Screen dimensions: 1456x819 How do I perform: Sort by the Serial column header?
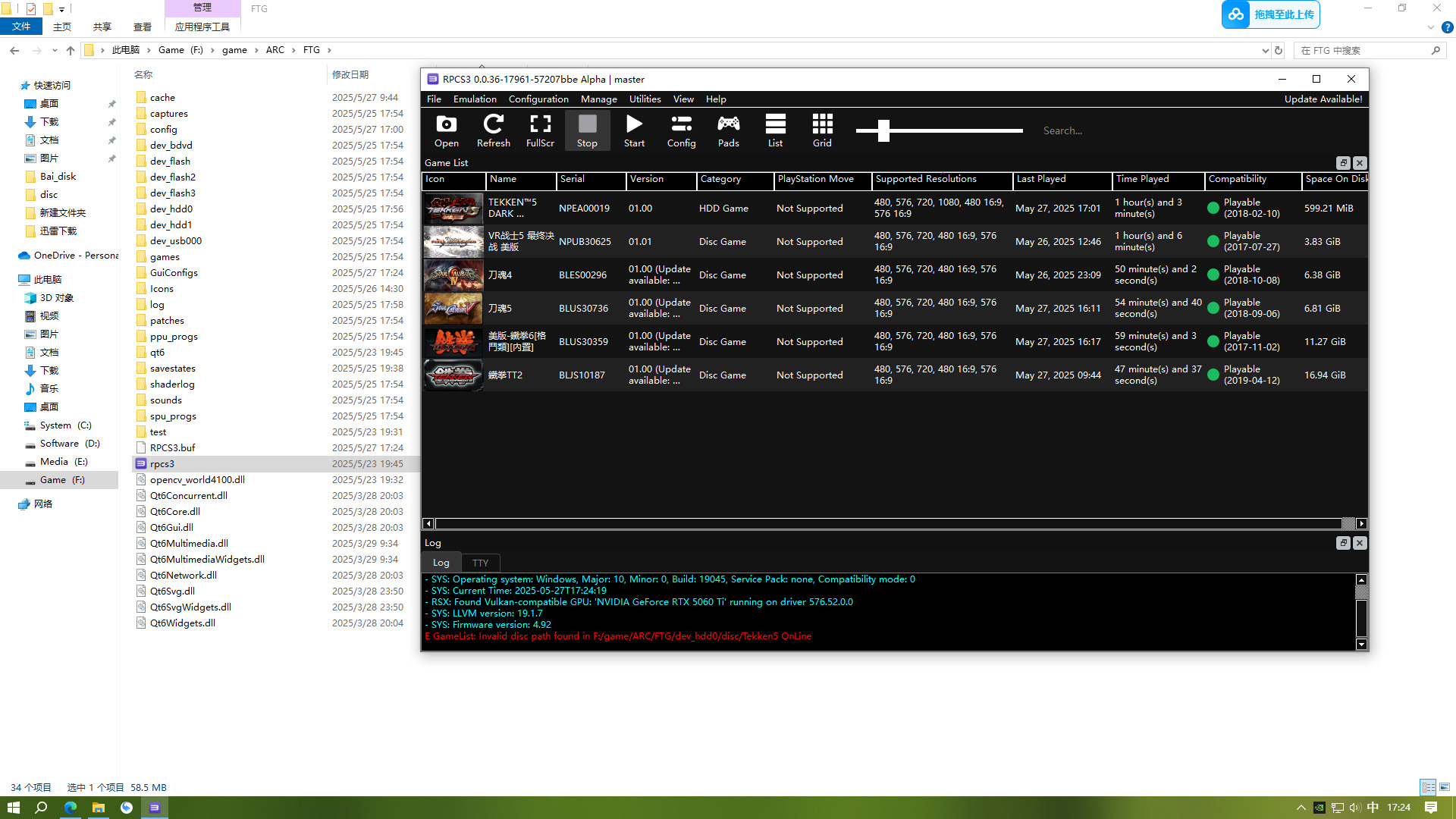(x=591, y=180)
